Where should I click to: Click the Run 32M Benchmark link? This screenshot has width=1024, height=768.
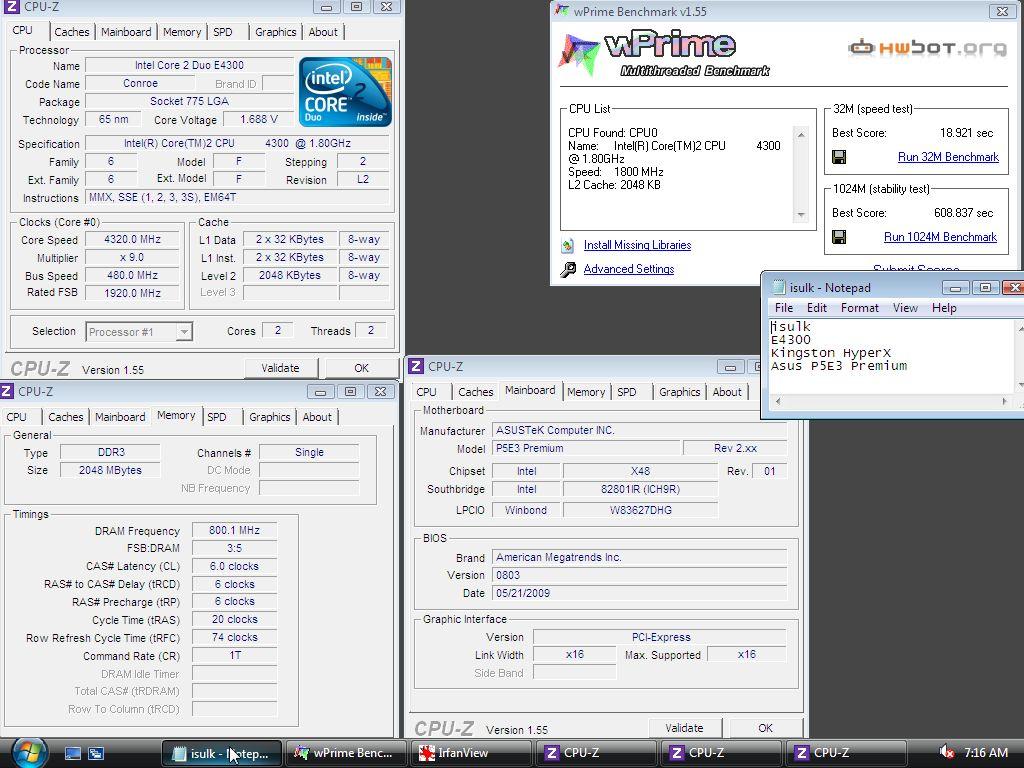click(x=948, y=157)
